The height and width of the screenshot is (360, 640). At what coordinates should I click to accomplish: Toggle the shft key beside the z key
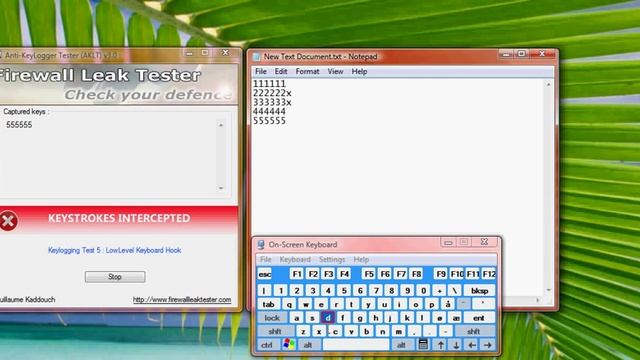click(x=275, y=331)
